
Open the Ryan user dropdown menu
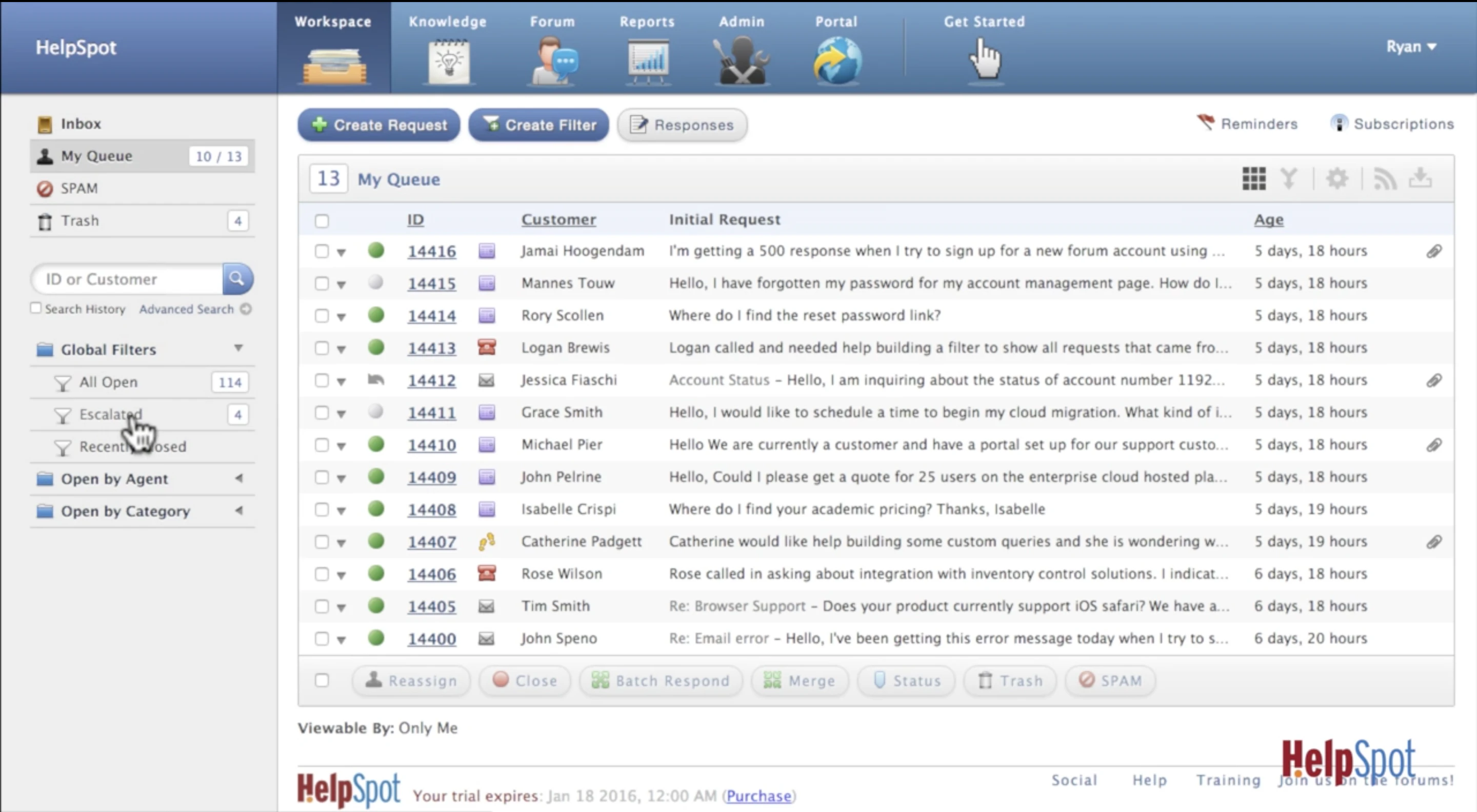tap(1410, 47)
